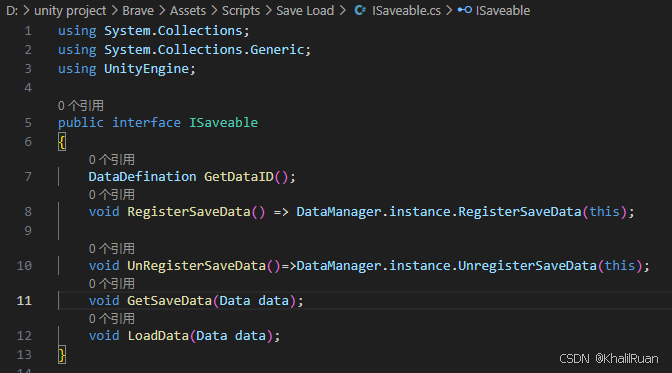Click the opening brace on line 6
Screen dimensions: 672x373
[x=62, y=142]
